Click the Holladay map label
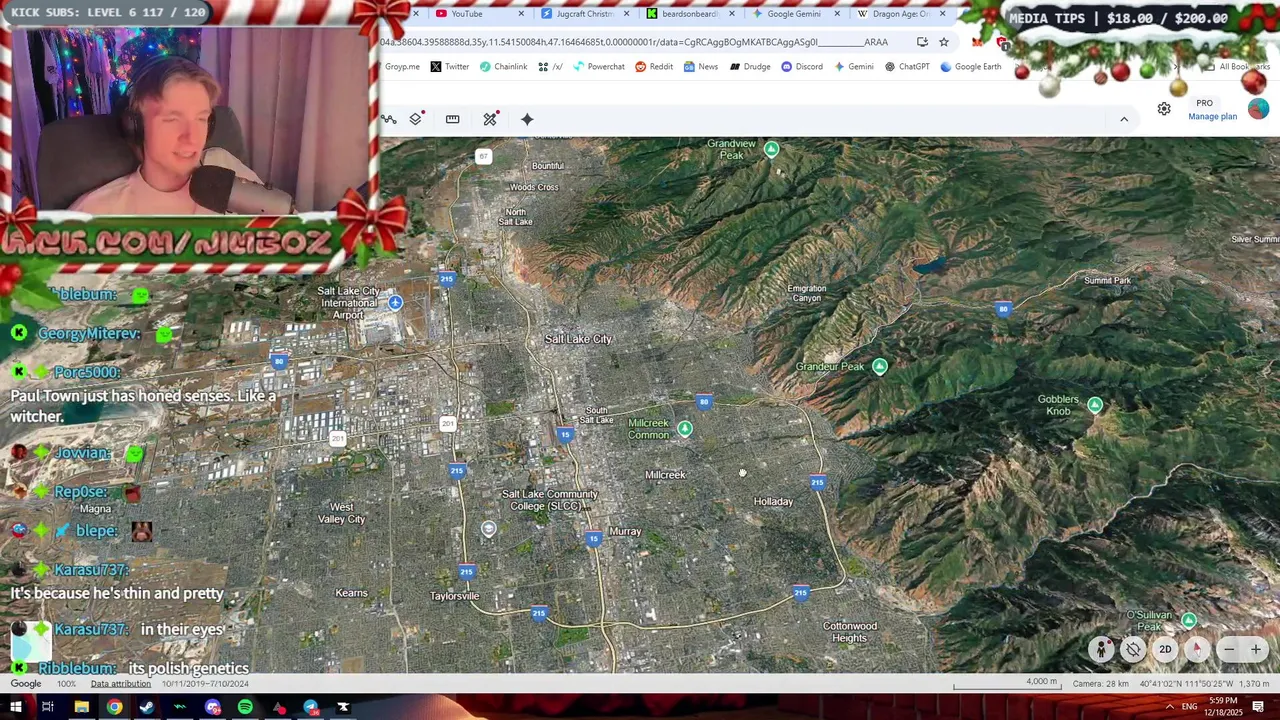This screenshot has width=1280, height=720. pos(773,501)
